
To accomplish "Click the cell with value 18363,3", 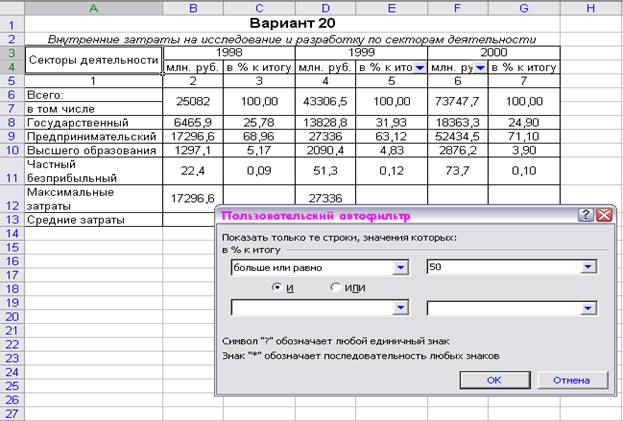I will [x=458, y=123].
